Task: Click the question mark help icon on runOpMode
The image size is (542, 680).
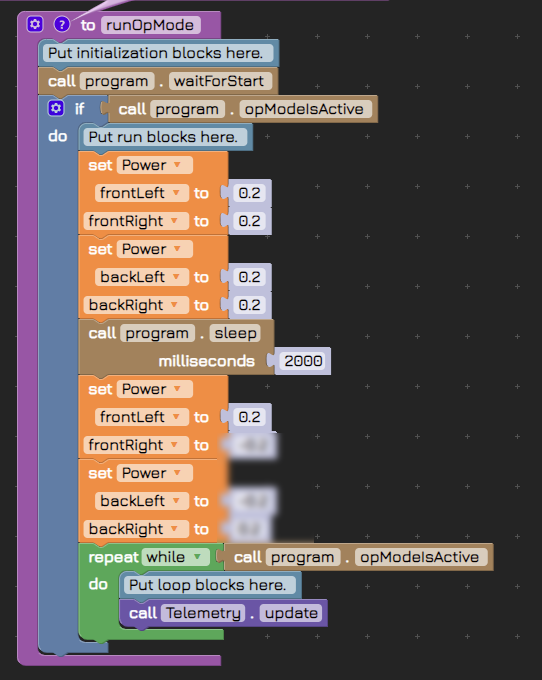Action: pos(62,24)
